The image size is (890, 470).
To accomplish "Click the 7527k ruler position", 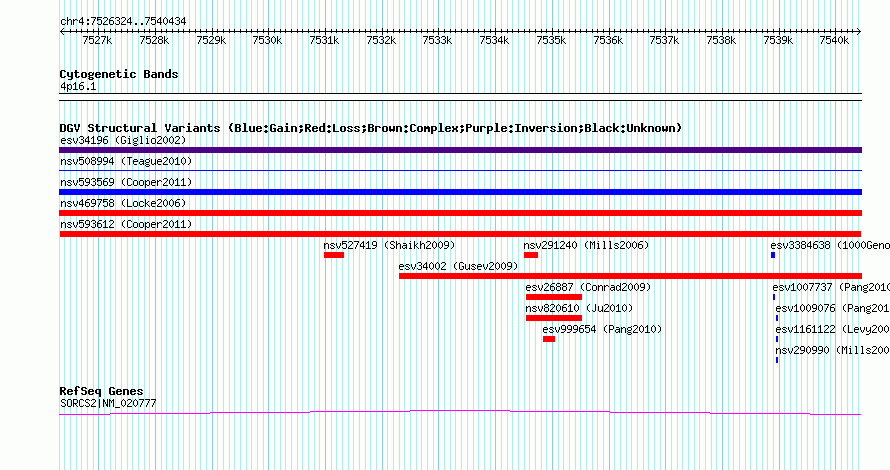I will (x=98, y=40).
